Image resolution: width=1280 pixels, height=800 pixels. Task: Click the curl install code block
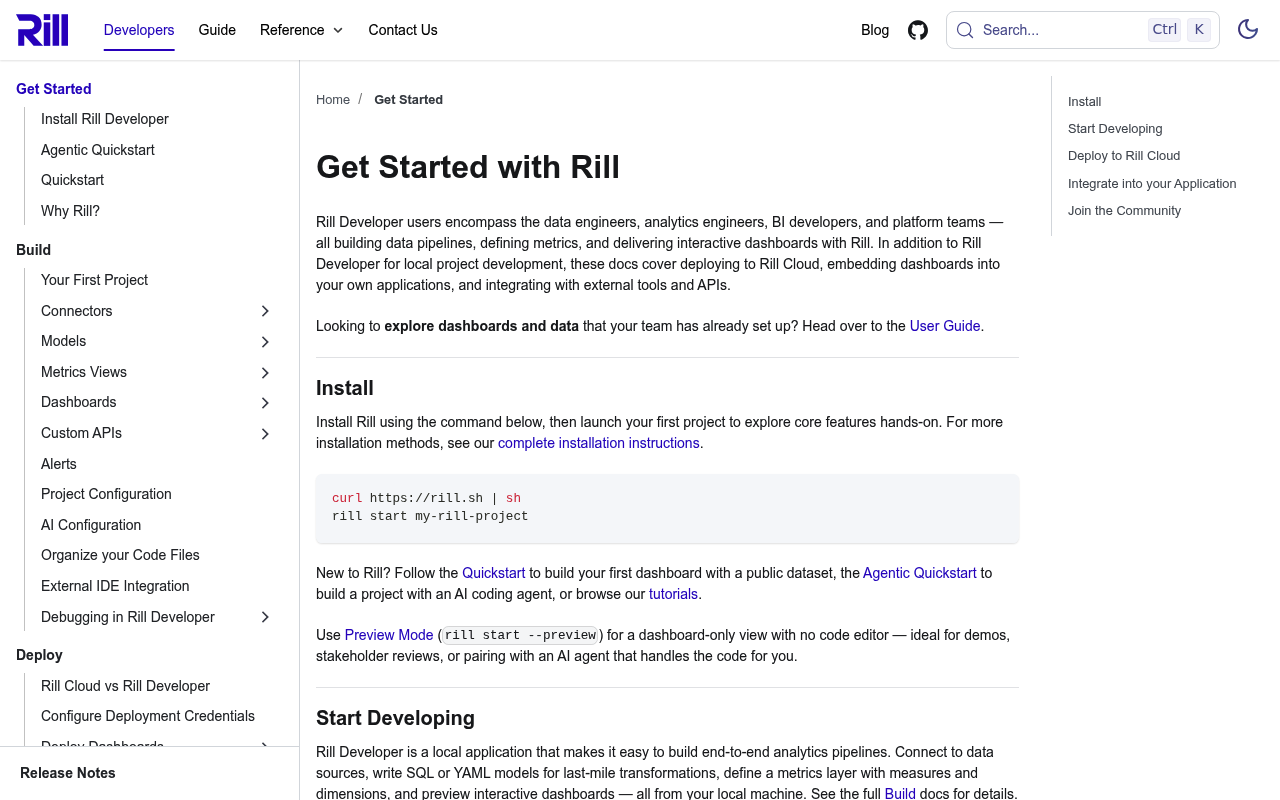pos(667,508)
